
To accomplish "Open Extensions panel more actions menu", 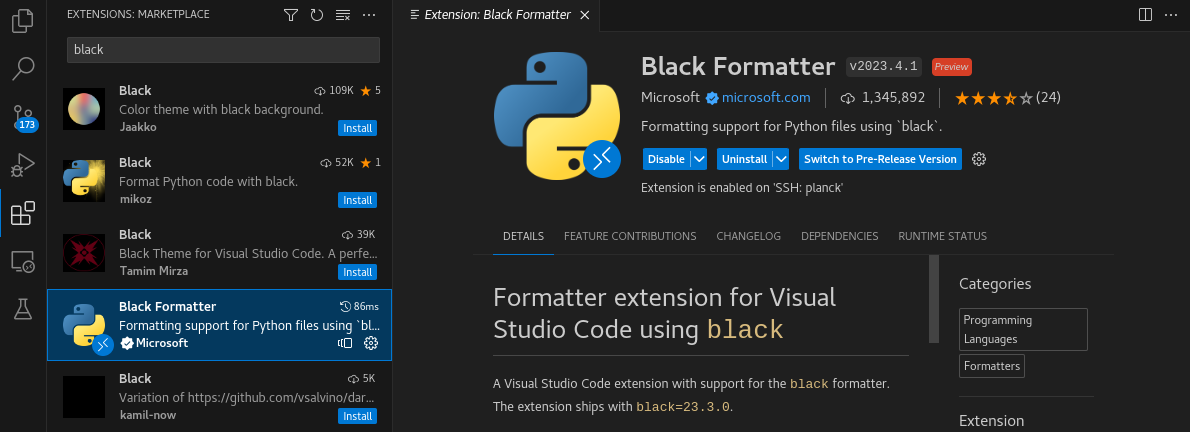I will (x=369, y=14).
